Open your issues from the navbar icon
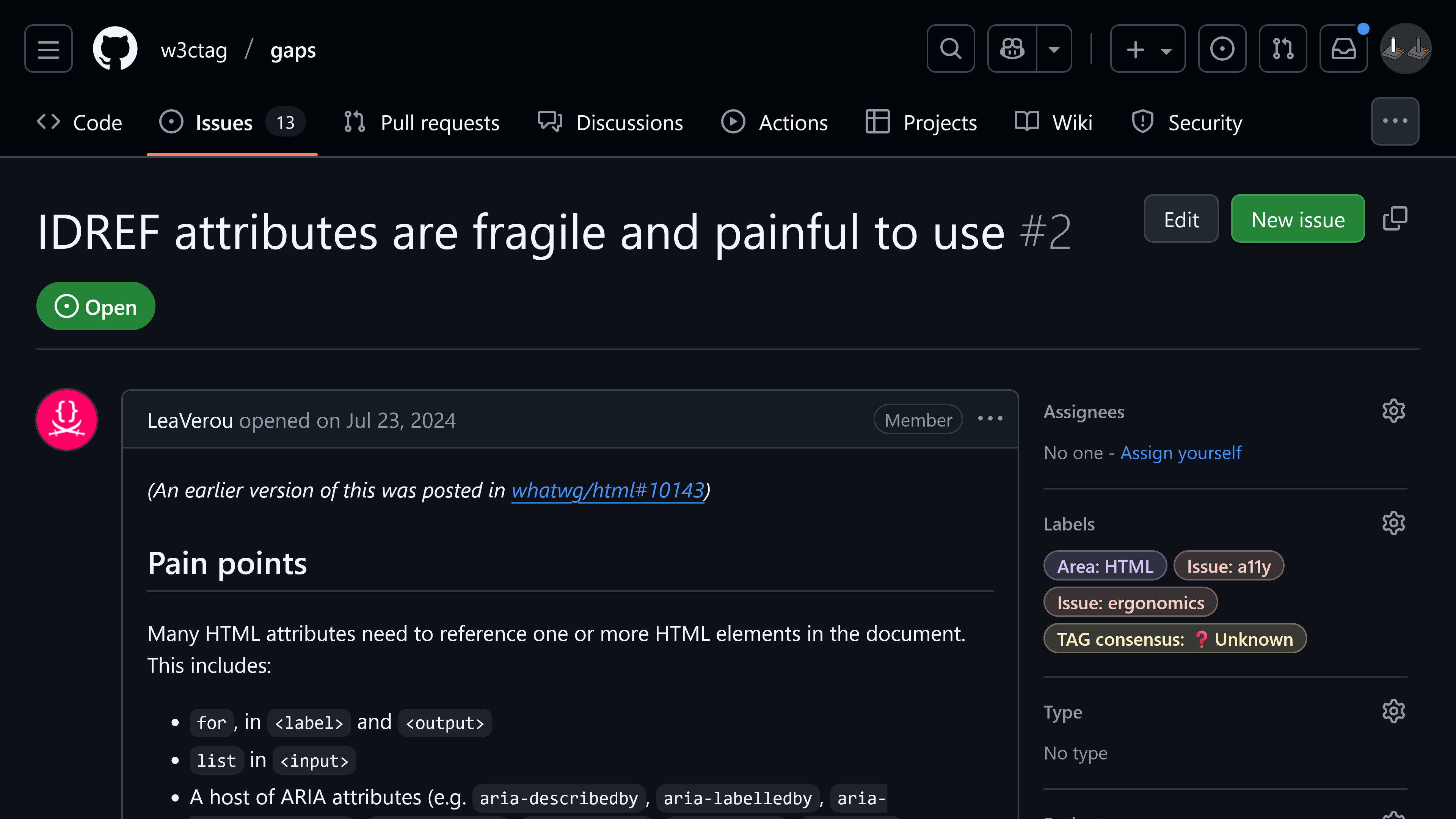Image resolution: width=1456 pixels, height=819 pixels. coord(1222,49)
